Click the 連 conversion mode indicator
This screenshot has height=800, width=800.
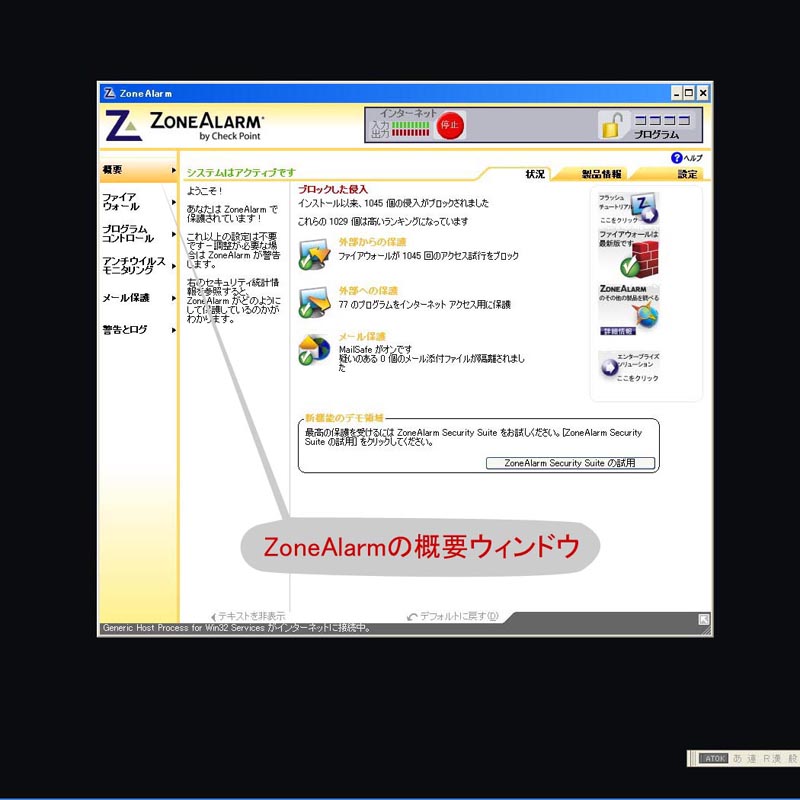tap(752, 759)
